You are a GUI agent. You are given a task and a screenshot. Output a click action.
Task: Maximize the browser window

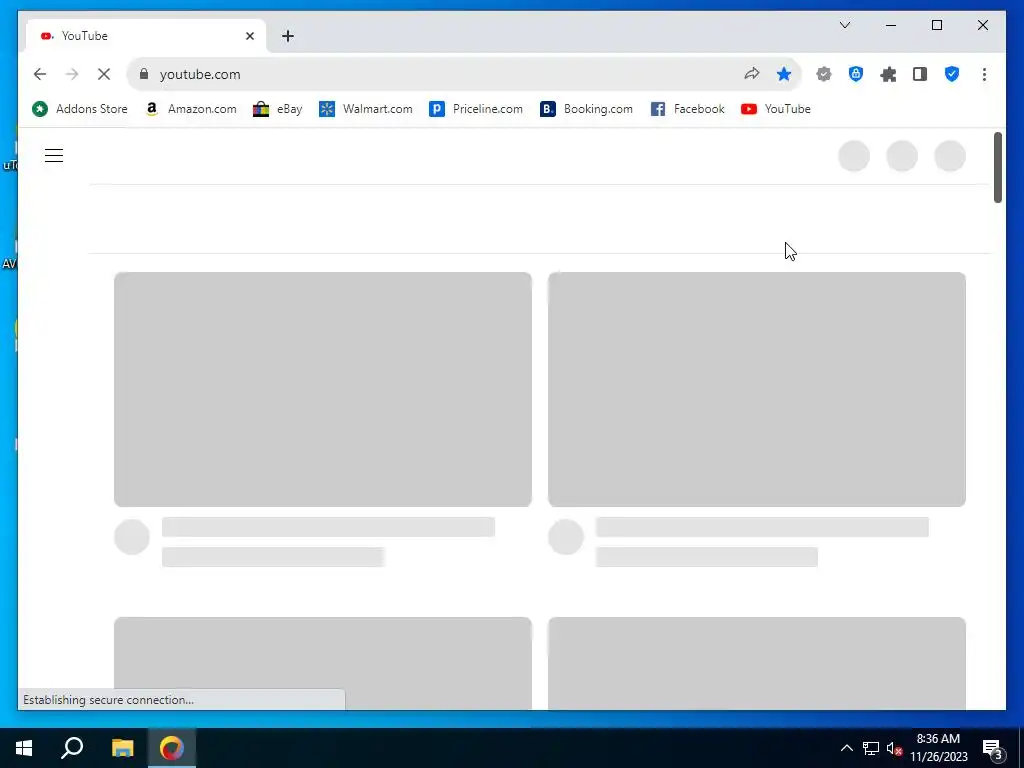click(936, 25)
